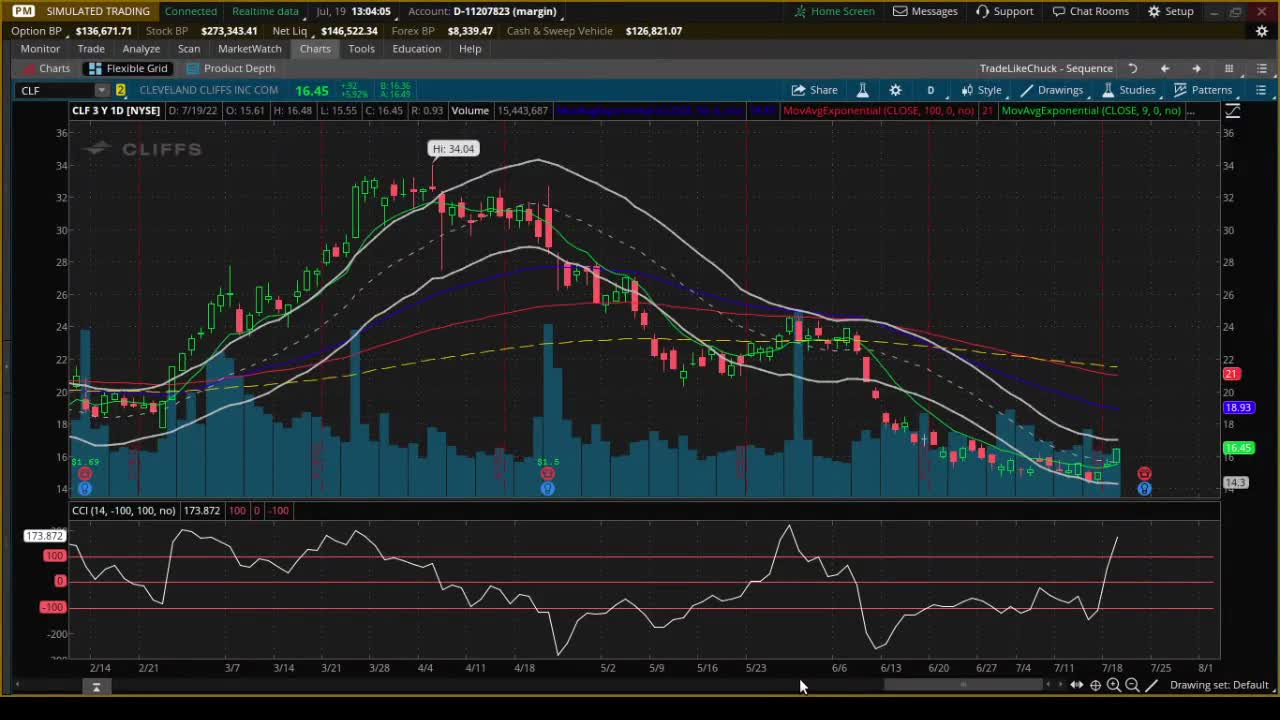Click the Account D-11207823 selector

tap(482, 11)
